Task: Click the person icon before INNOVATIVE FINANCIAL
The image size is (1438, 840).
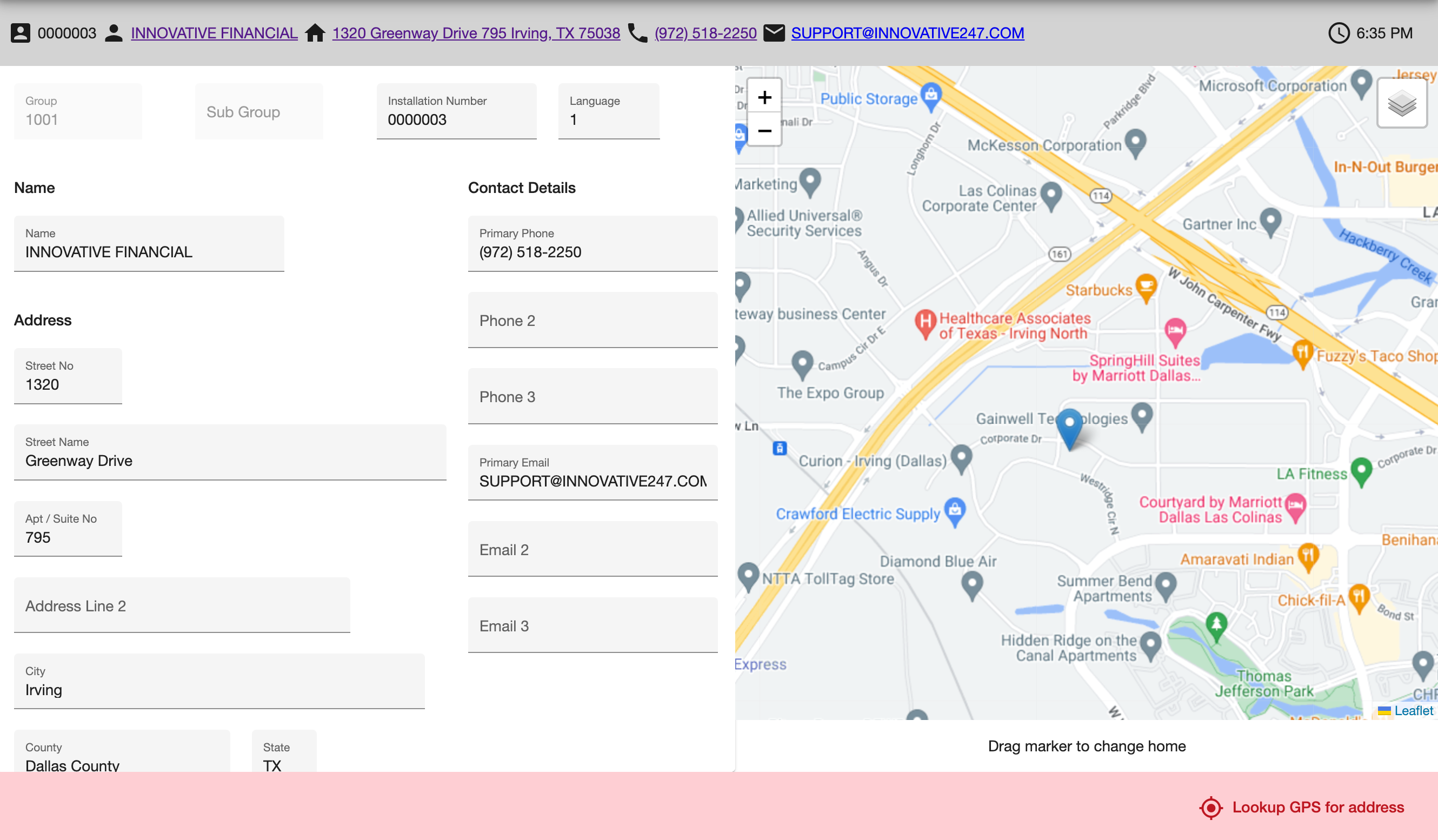Action: coord(114,33)
